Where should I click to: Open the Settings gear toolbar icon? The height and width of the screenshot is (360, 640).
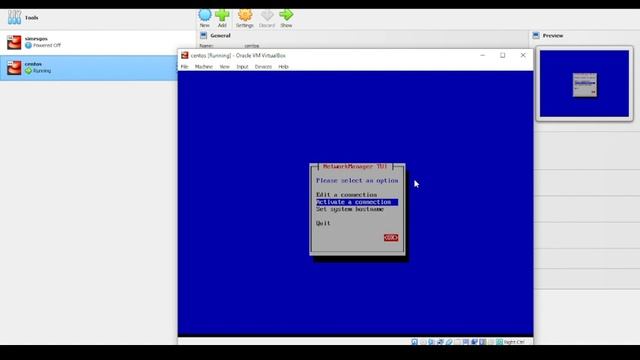(x=244, y=15)
